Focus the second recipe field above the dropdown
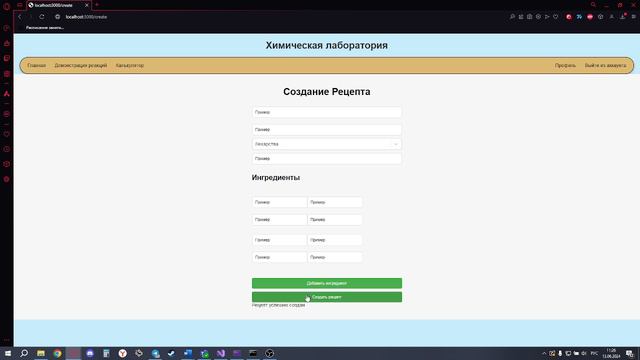The image size is (640, 360). tap(327, 130)
